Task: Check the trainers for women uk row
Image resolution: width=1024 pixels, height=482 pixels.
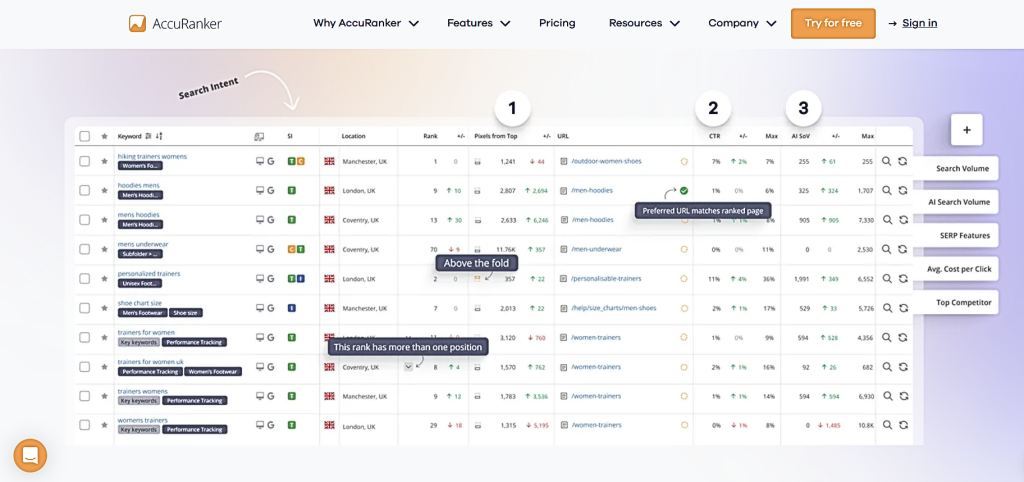Action: click(84, 366)
